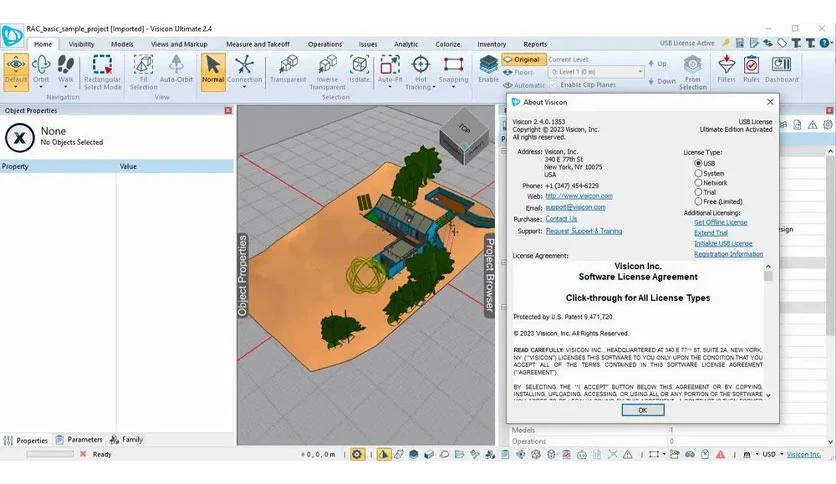Launch the Dashboard

coord(782,68)
